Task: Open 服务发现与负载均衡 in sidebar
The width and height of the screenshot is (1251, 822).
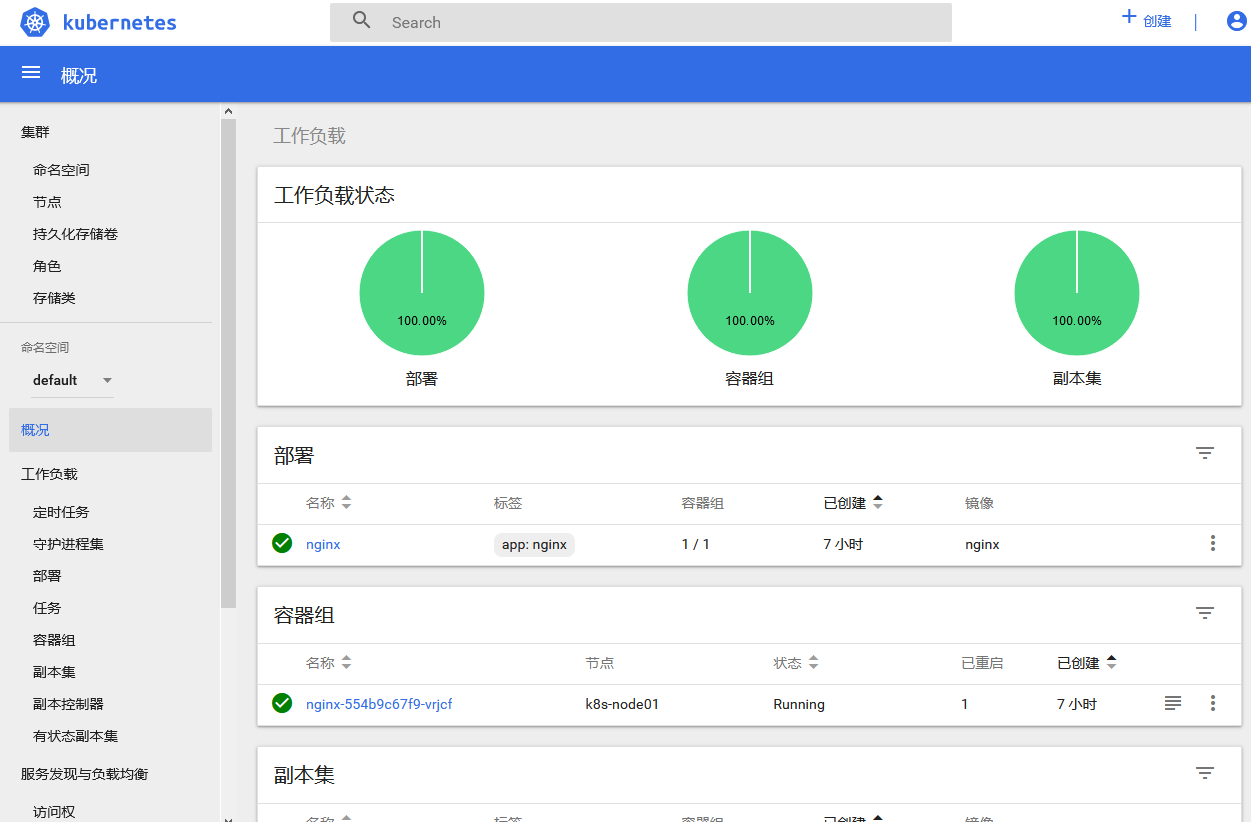Action: tap(85, 774)
